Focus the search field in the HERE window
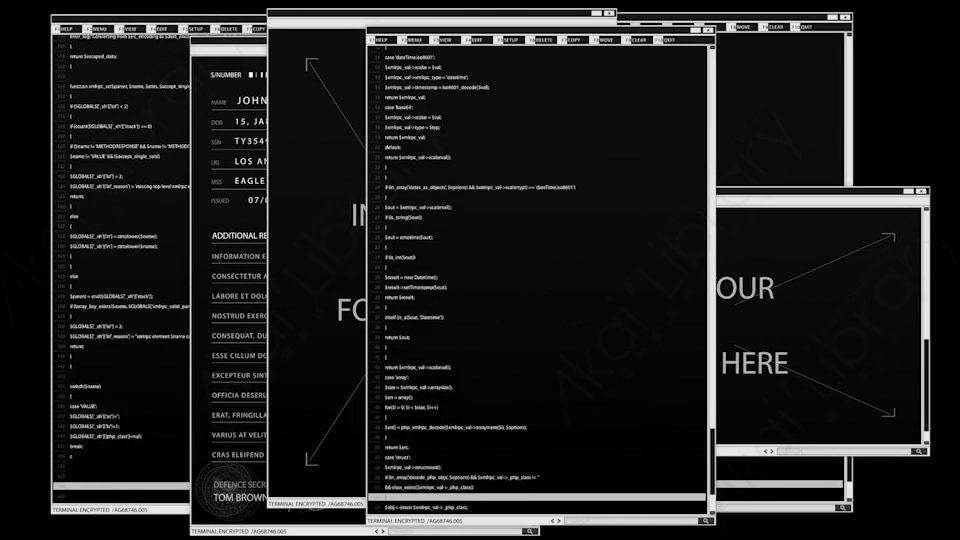Image resolution: width=960 pixels, height=540 pixels. 843,451
